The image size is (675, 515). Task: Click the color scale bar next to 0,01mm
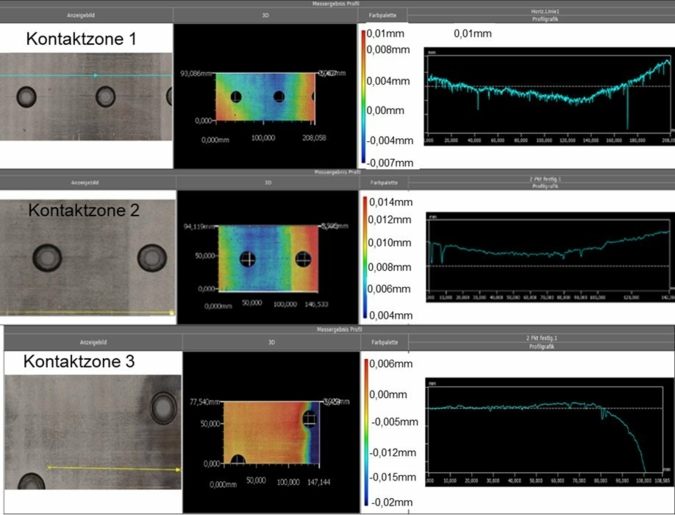(365, 96)
